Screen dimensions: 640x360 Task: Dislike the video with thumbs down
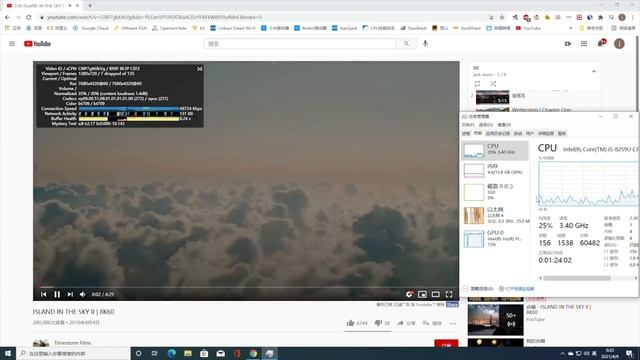click(x=378, y=323)
